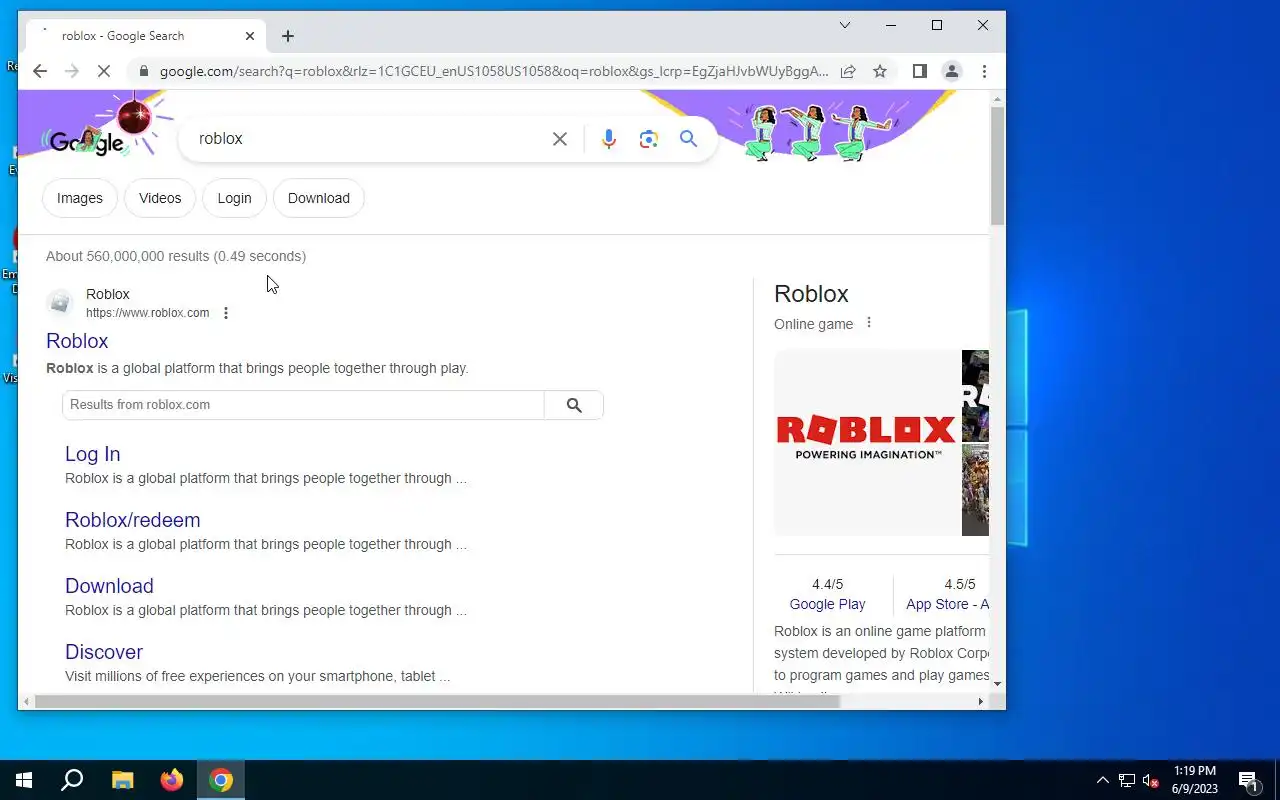Open the Chrome profile icon

(x=952, y=71)
